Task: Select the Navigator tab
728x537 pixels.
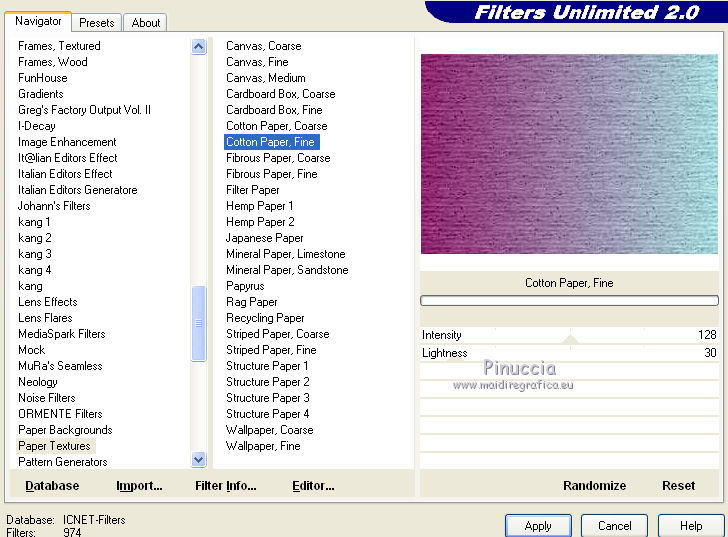Action: tap(38, 21)
